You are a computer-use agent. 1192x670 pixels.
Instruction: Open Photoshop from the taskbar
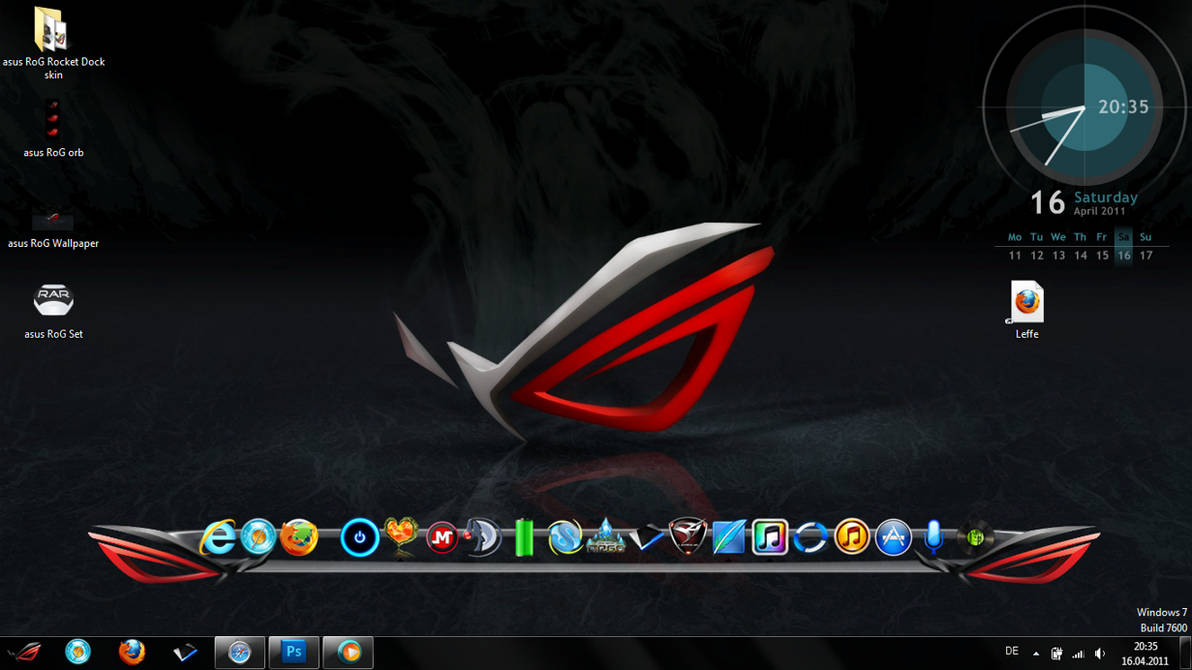point(293,651)
